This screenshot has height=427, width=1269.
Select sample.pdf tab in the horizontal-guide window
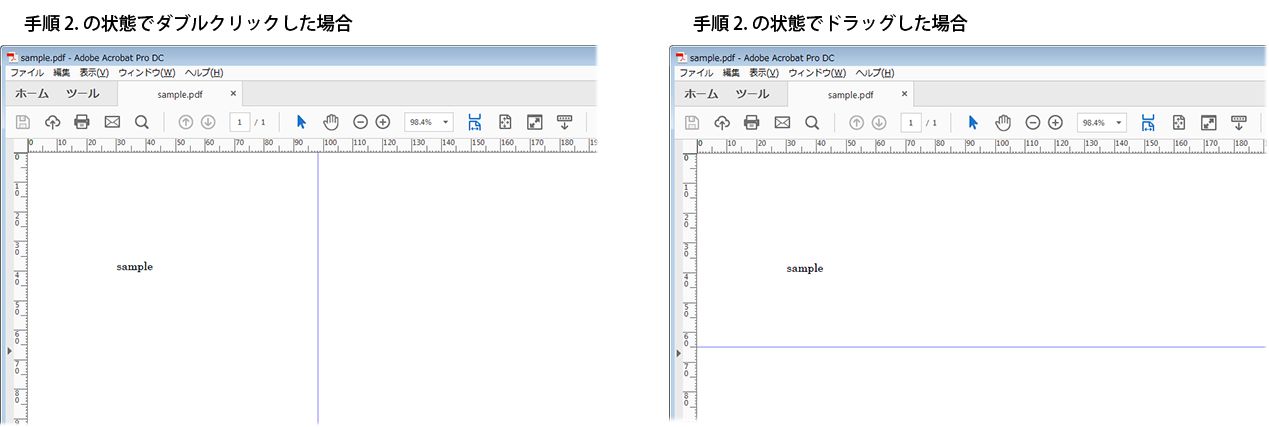(850, 94)
